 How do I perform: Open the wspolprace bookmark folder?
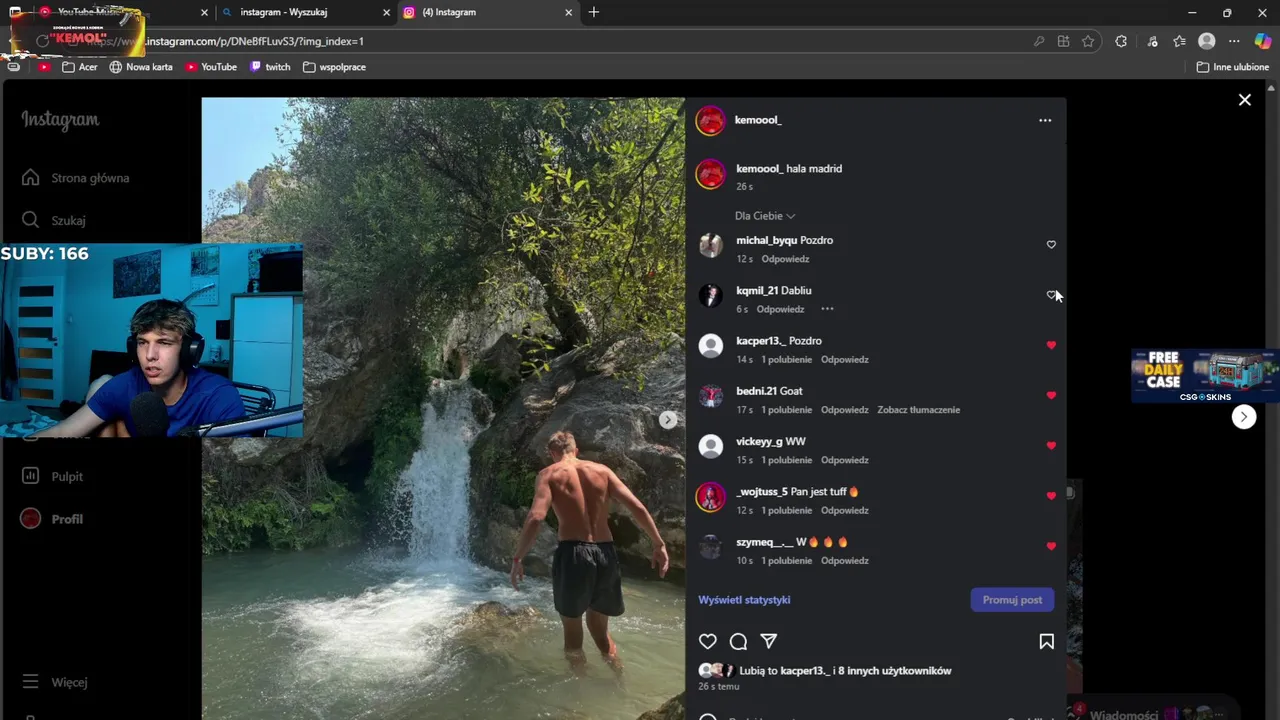[x=334, y=67]
